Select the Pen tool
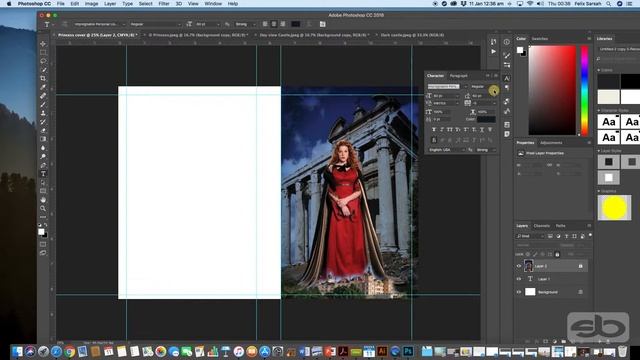This screenshot has height=360, width=640. [43, 165]
